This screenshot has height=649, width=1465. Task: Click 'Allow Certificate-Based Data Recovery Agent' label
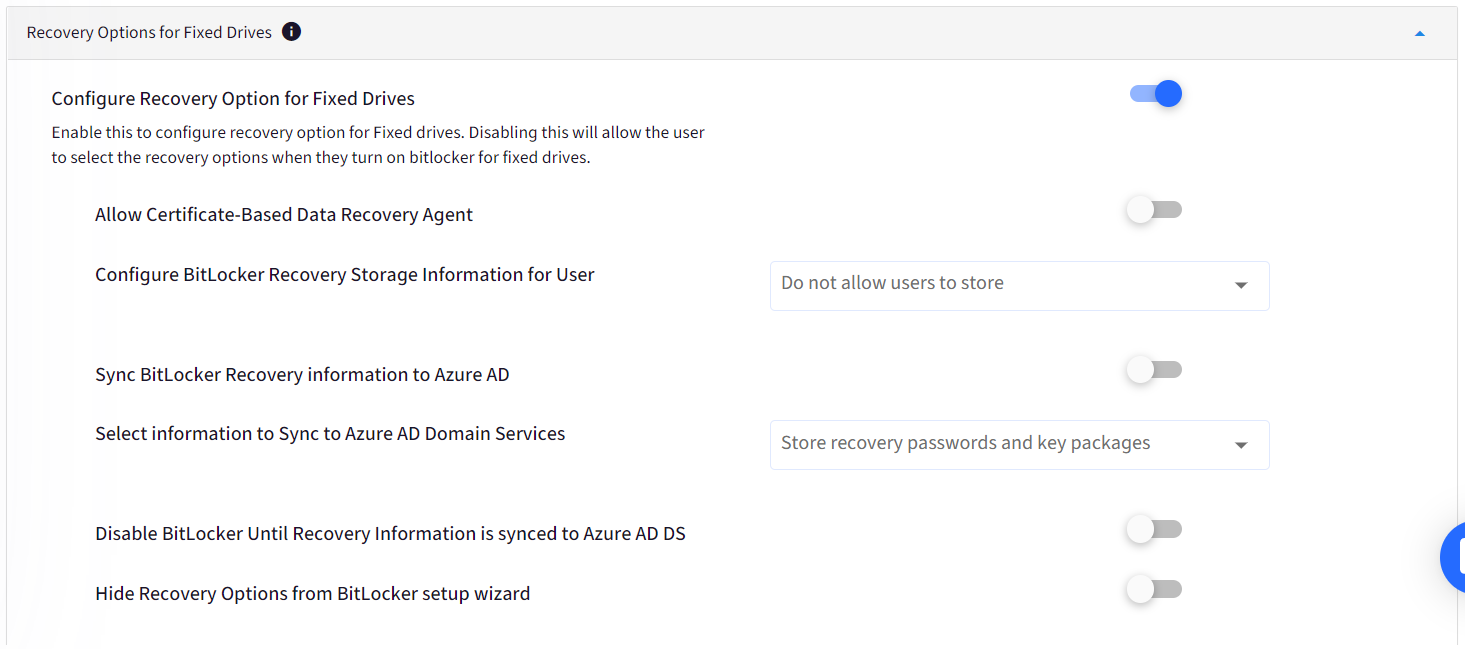tap(284, 214)
